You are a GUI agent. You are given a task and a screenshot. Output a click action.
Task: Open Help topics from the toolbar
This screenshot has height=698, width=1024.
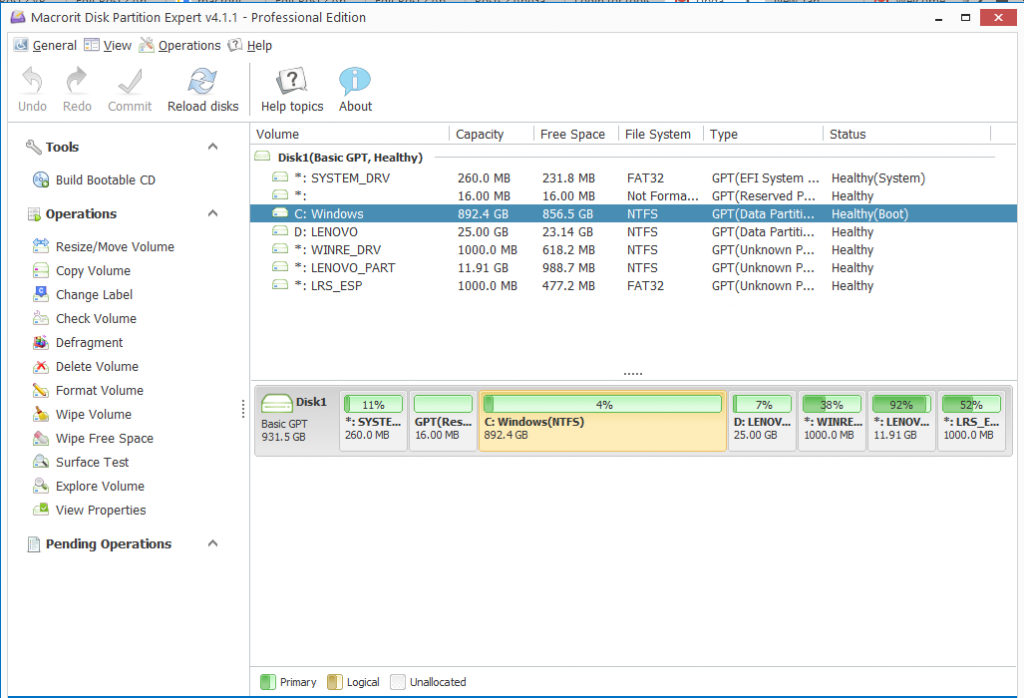point(292,90)
